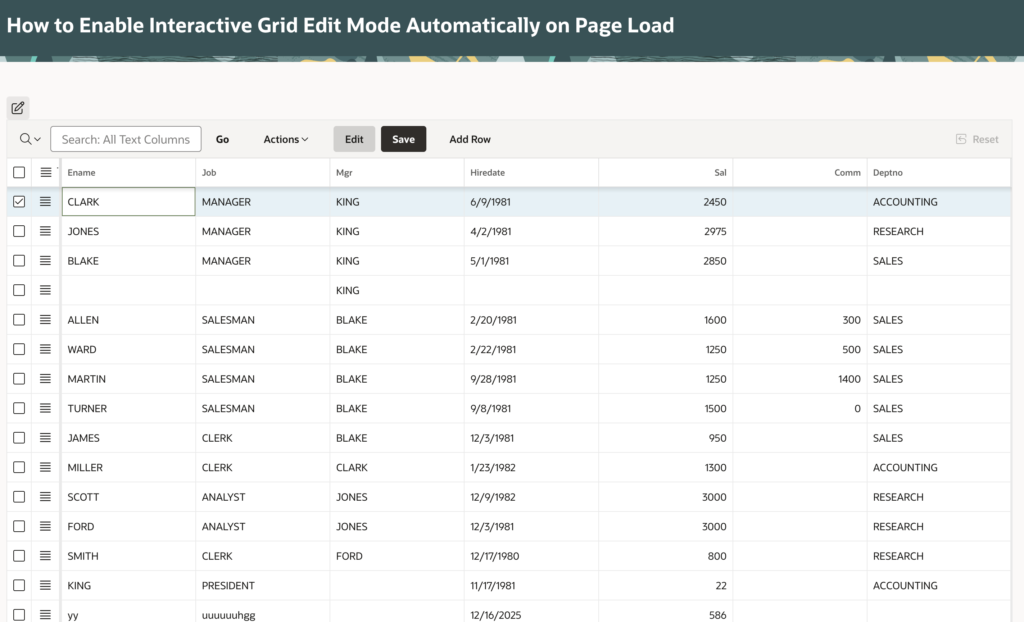
Task: Click the Add Row button
Action: (469, 139)
